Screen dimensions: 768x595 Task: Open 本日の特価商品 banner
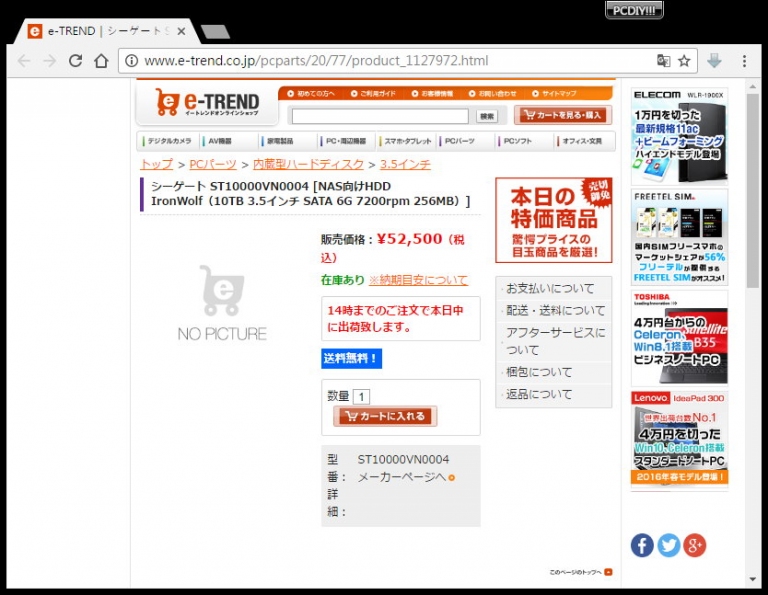tap(554, 220)
